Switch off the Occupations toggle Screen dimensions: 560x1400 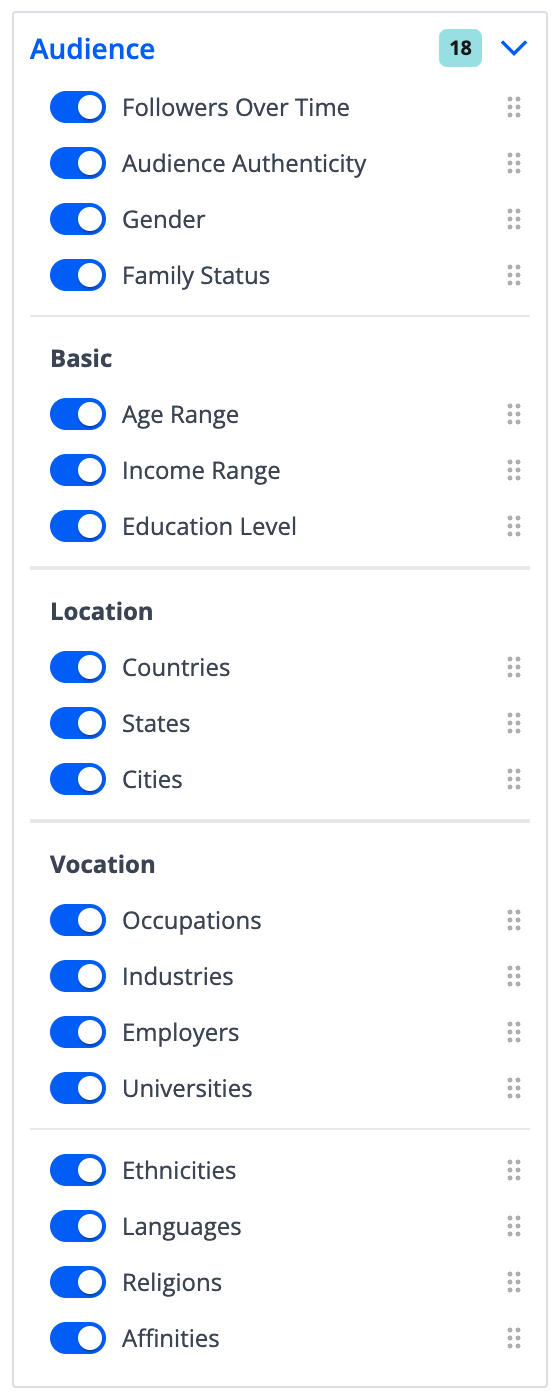[x=78, y=921]
